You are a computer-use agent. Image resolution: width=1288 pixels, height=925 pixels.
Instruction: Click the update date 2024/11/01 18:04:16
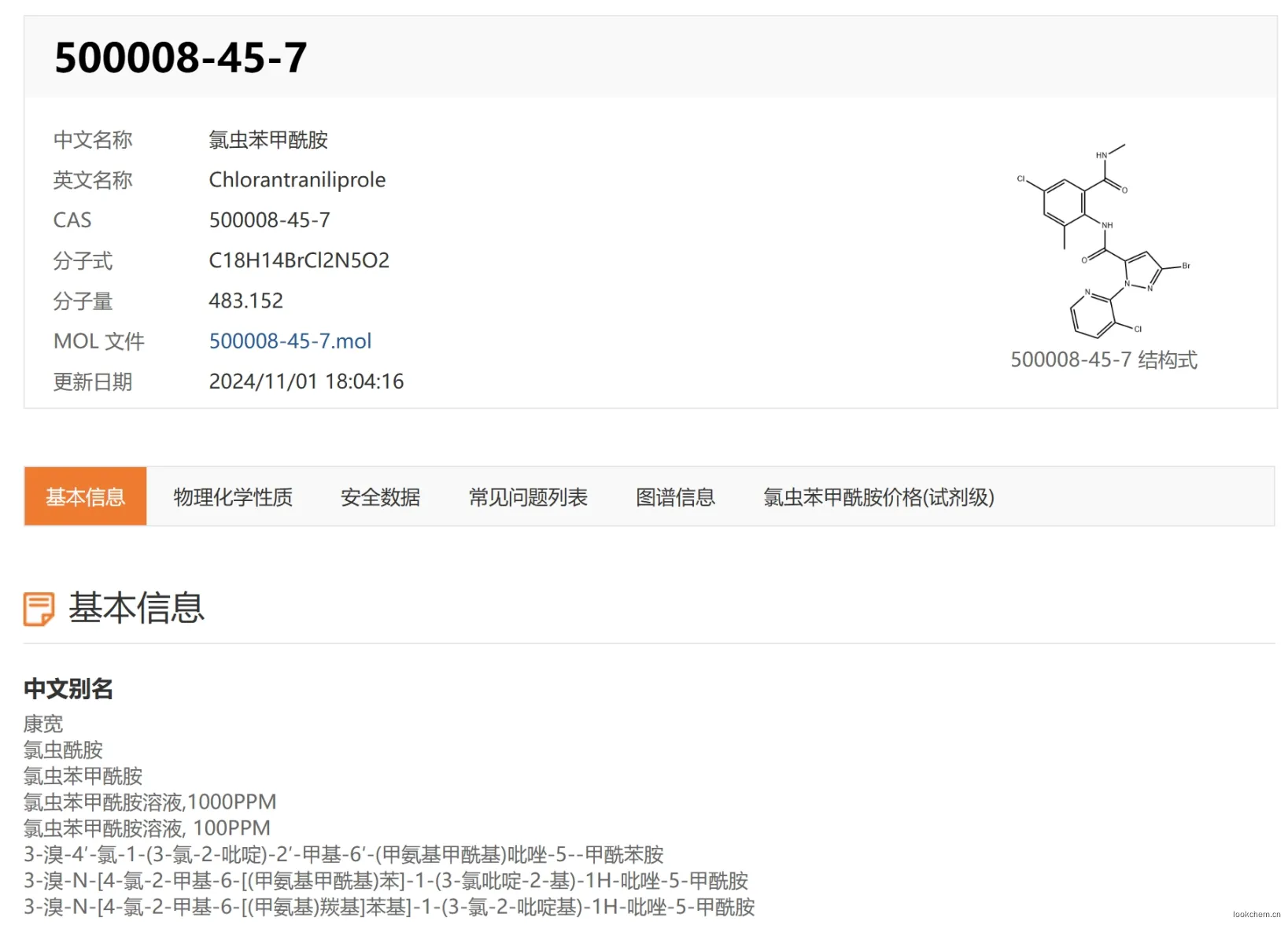(306, 381)
